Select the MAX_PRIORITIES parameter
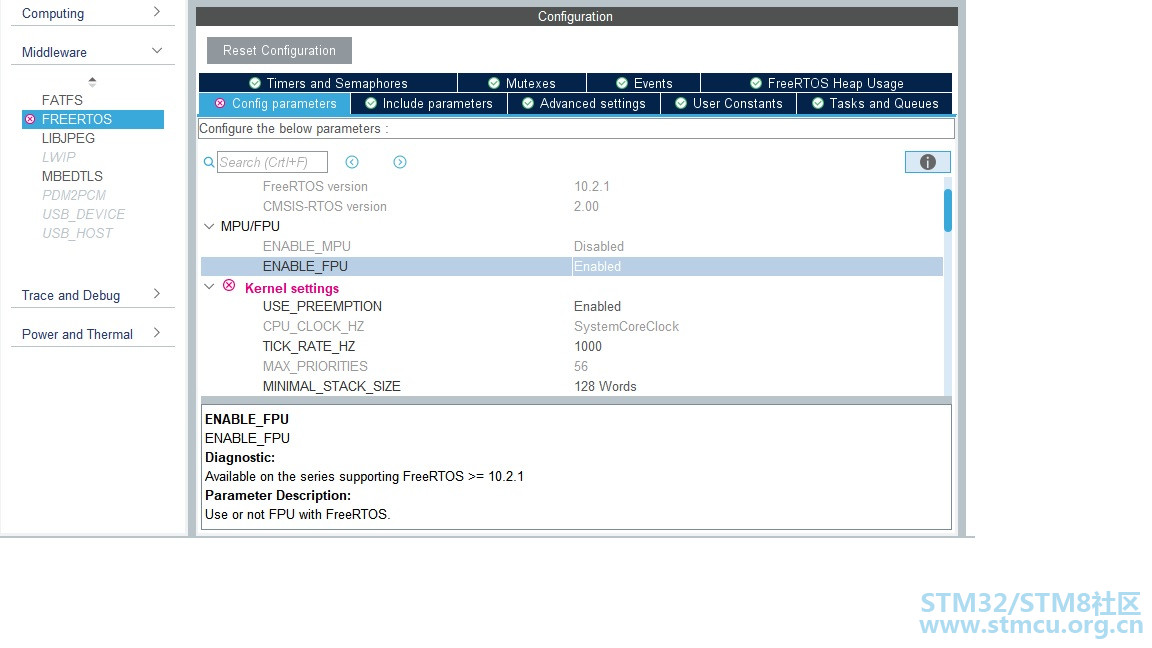1152x648 pixels. point(314,366)
